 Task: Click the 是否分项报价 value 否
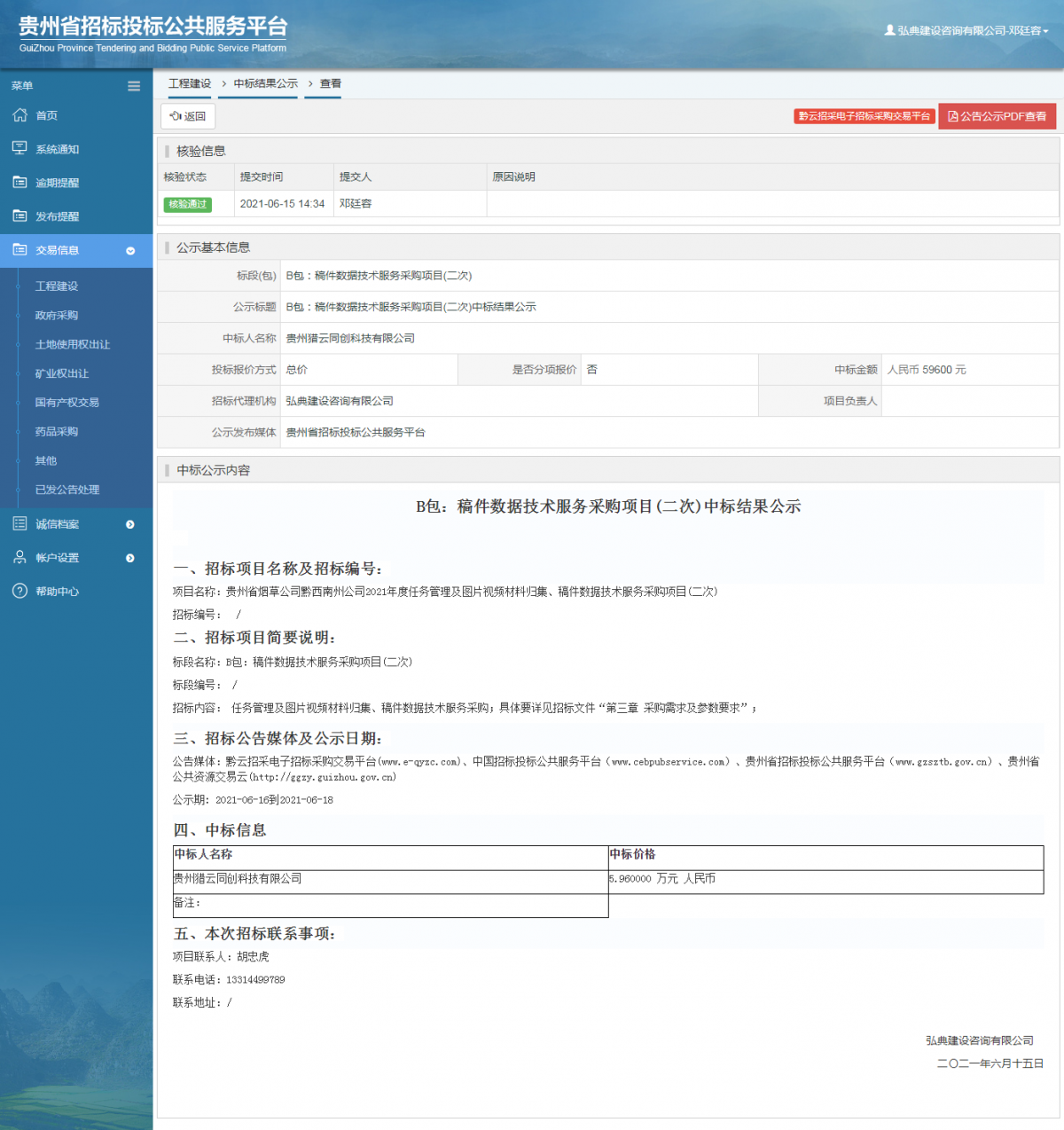pyautogui.click(x=592, y=370)
